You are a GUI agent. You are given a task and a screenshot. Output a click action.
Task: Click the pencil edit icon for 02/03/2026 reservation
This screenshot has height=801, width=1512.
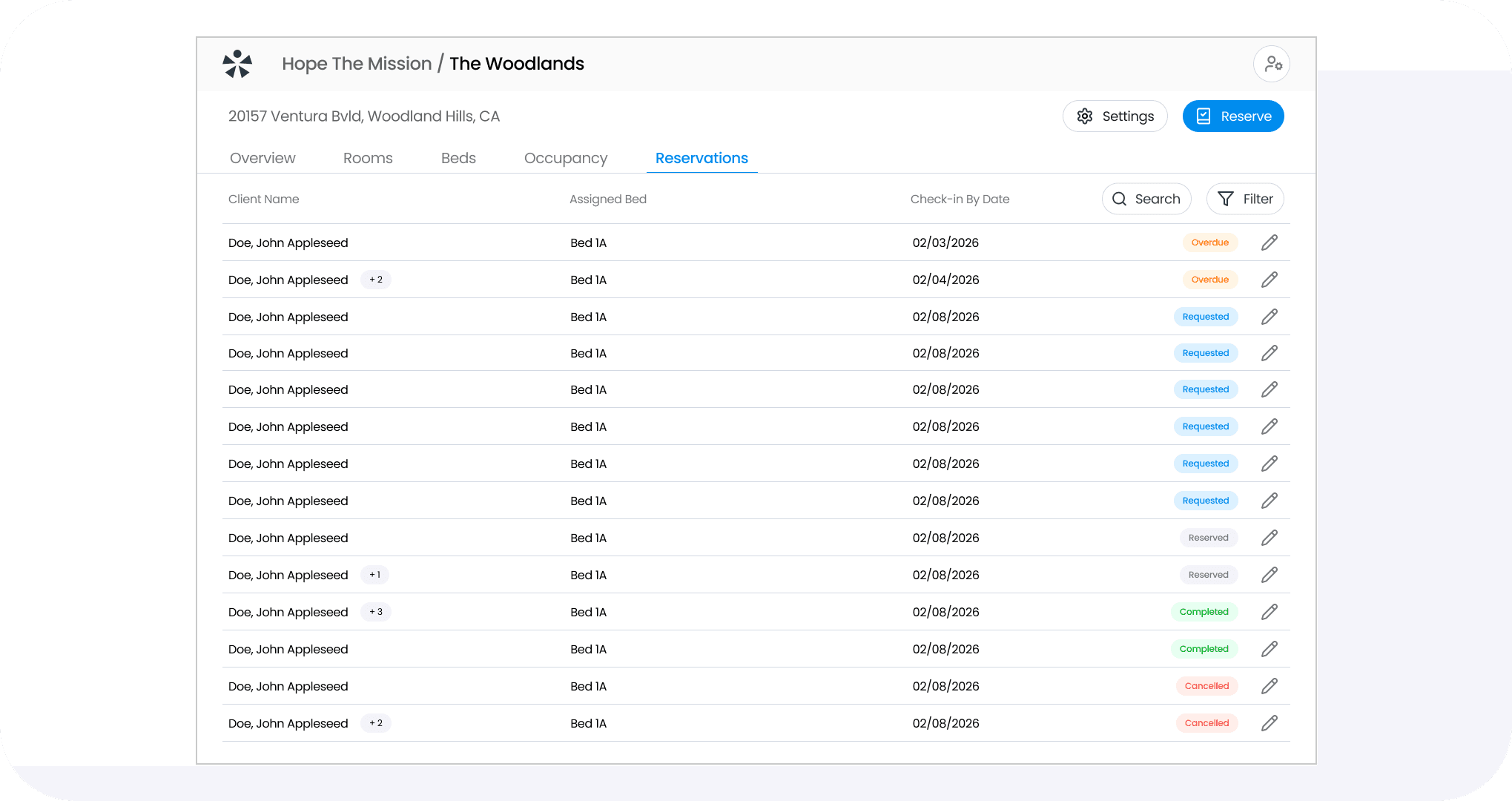tap(1269, 243)
